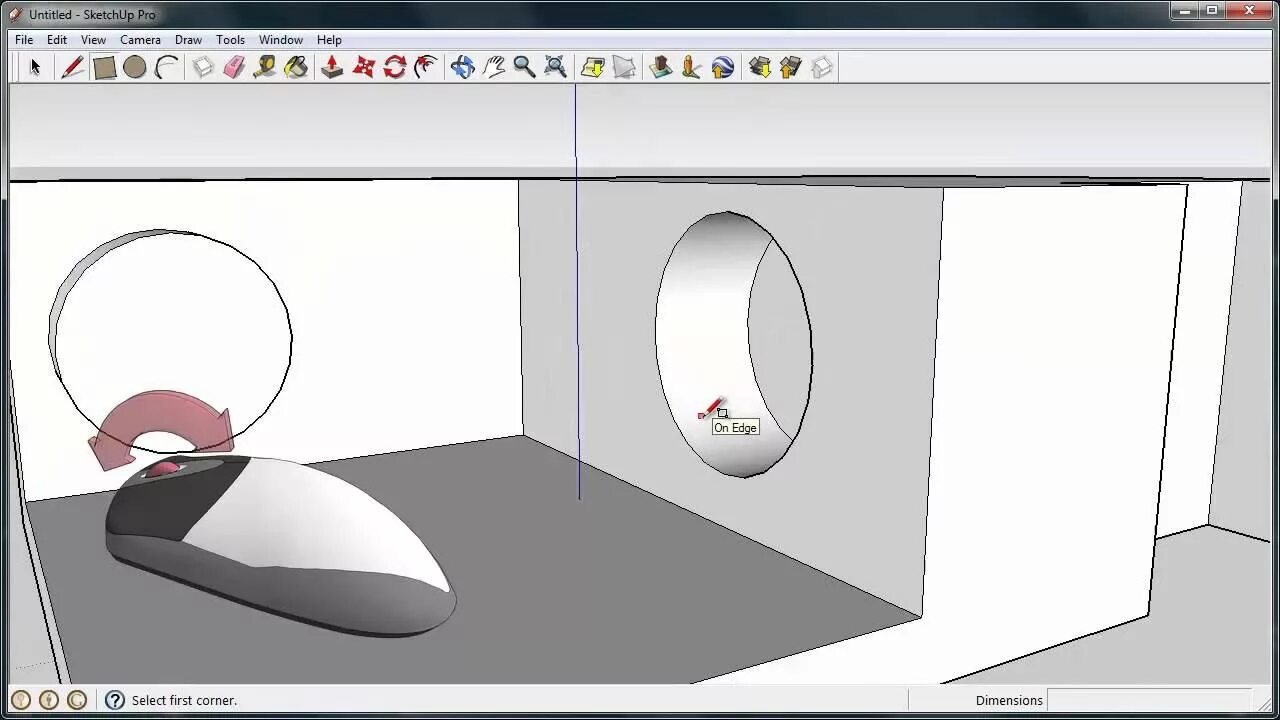Click the Preview in Google Earth icon

[723, 67]
